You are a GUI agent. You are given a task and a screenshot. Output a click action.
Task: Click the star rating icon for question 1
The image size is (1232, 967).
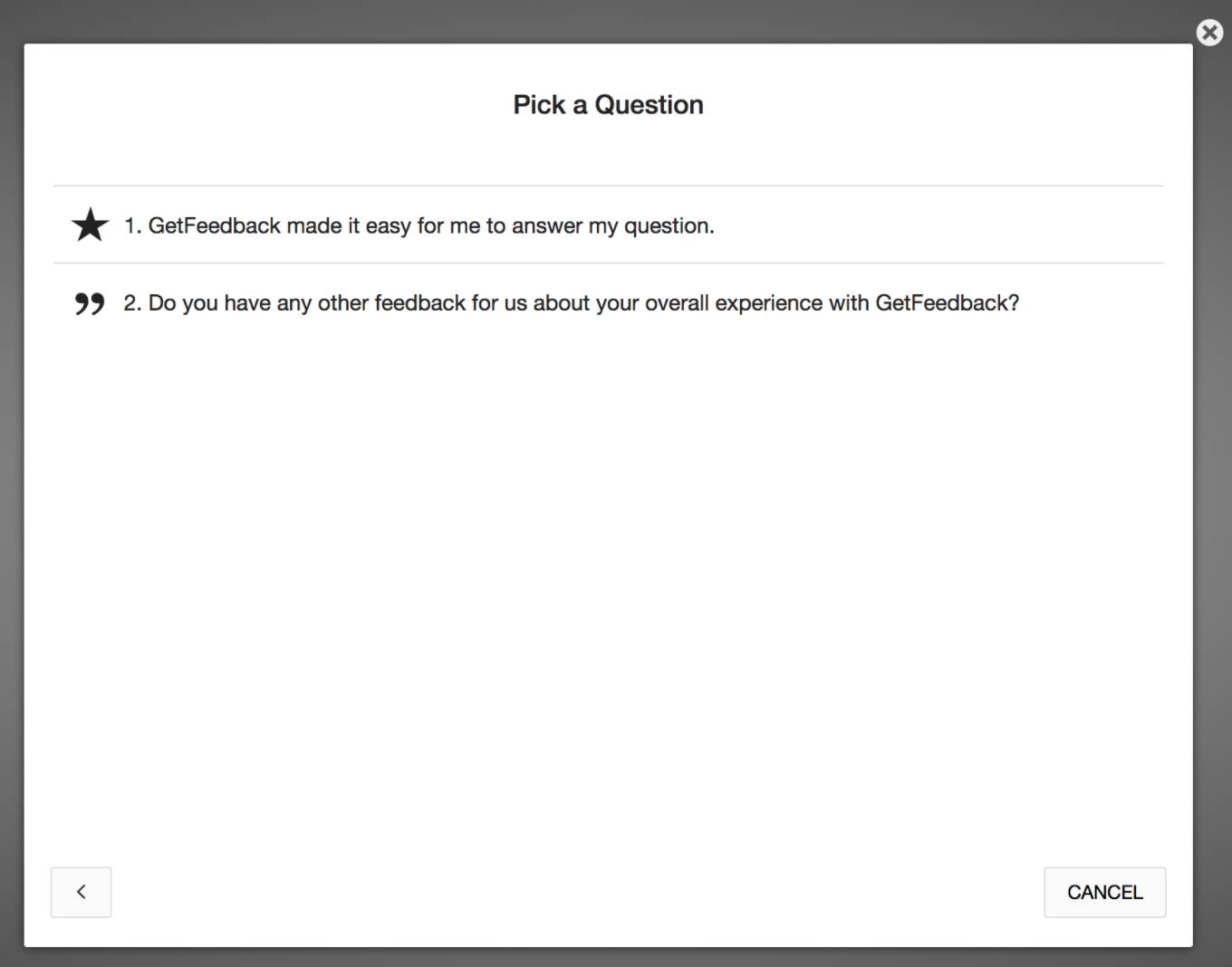pyautogui.click(x=90, y=225)
